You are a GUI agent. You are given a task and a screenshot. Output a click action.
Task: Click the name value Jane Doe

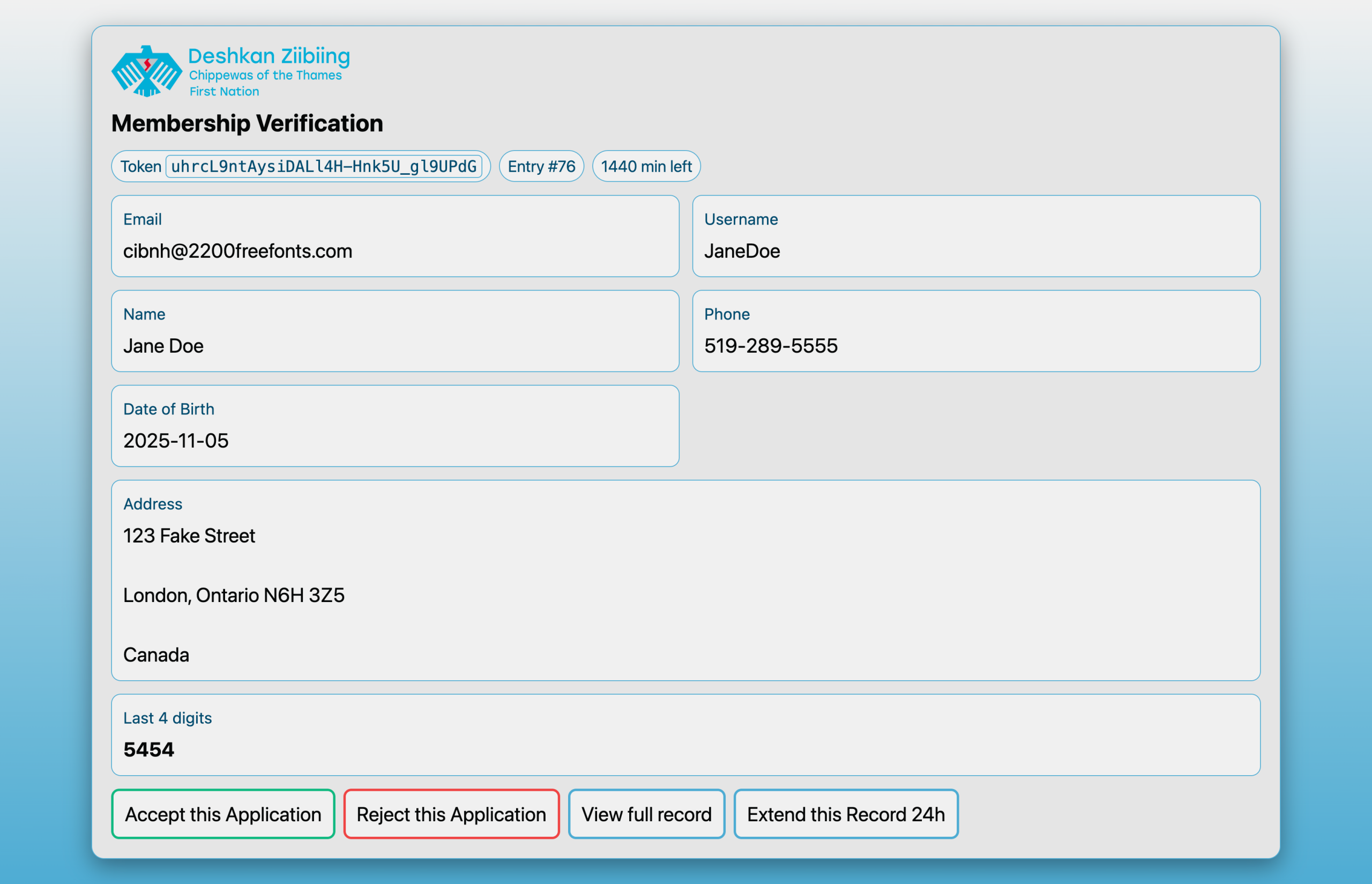[163, 346]
